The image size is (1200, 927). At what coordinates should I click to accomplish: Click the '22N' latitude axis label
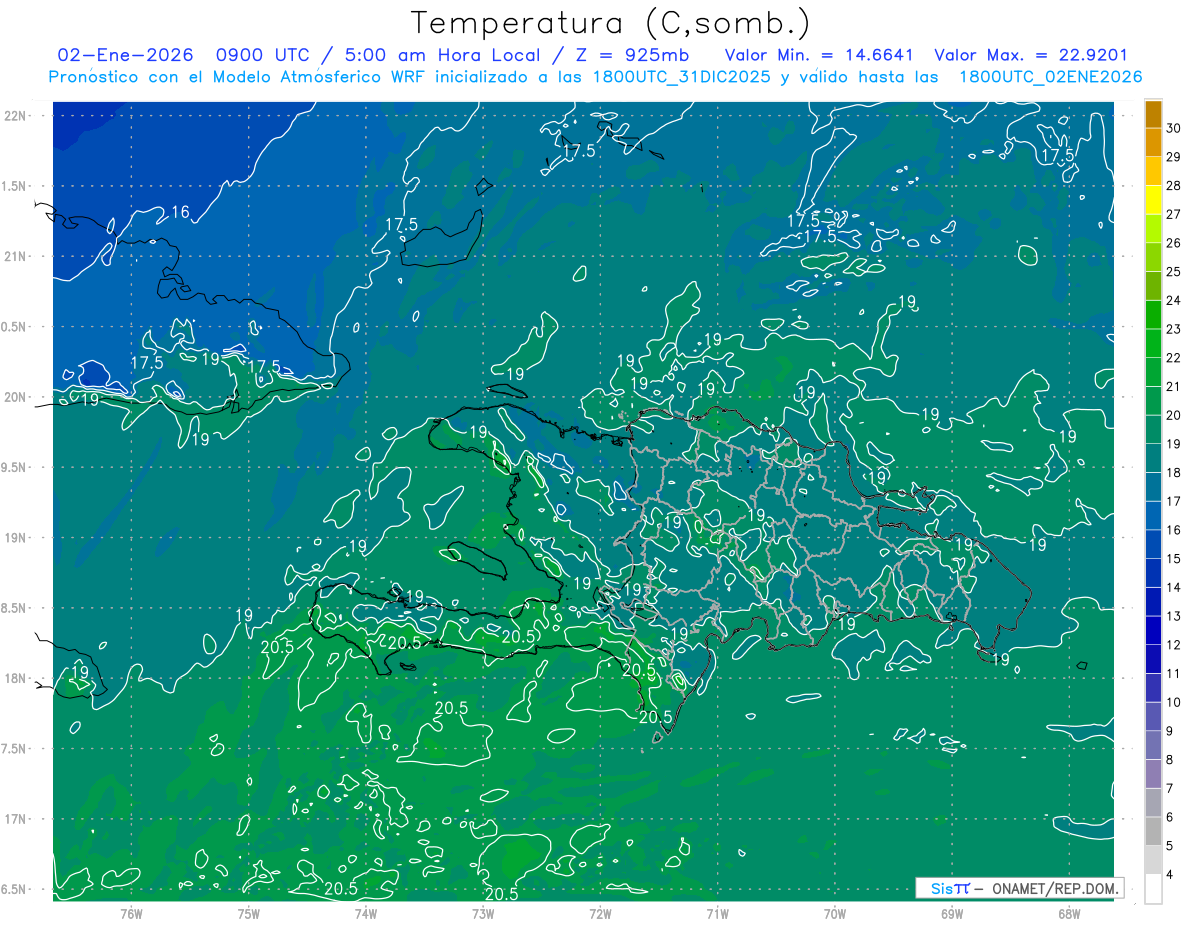point(15,116)
